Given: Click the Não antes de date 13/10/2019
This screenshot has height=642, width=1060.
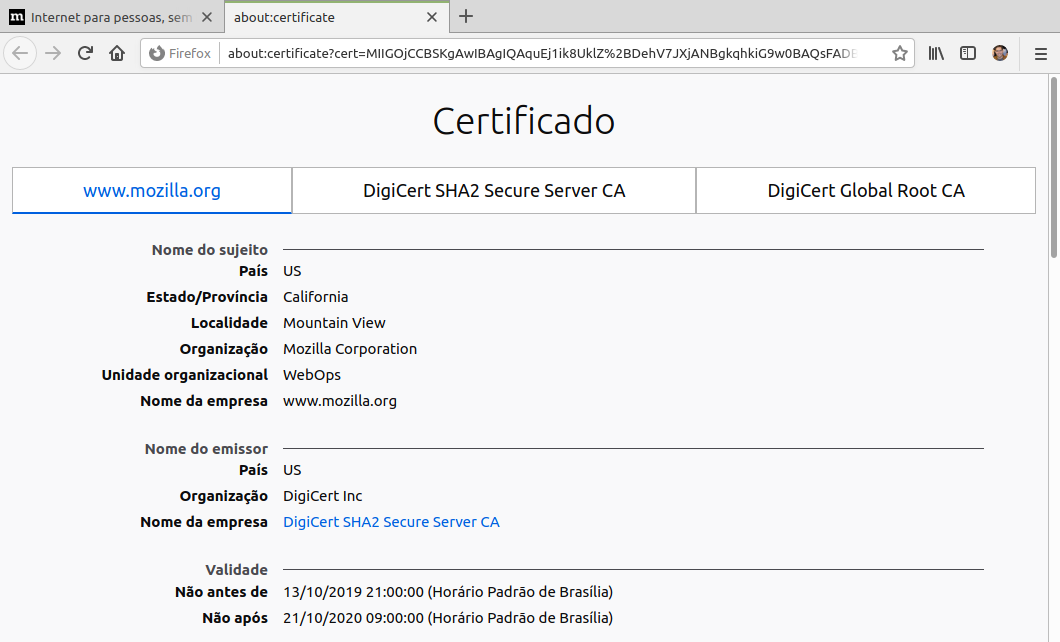Looking at the screenshot, I should pos(448,592).
